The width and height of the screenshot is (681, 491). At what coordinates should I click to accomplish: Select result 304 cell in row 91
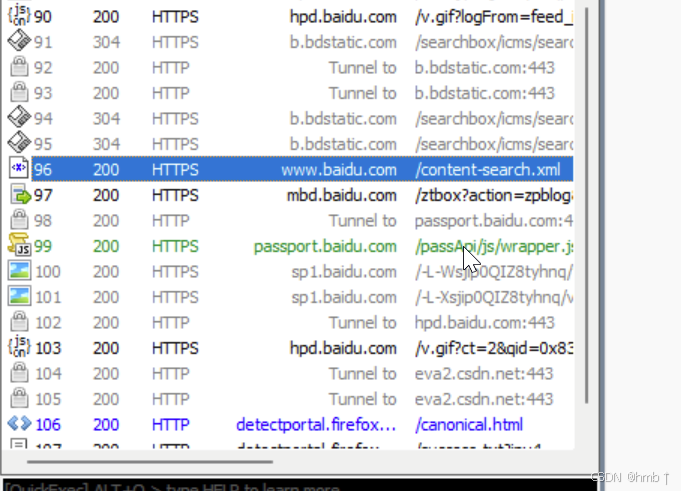tap(106, 42)
